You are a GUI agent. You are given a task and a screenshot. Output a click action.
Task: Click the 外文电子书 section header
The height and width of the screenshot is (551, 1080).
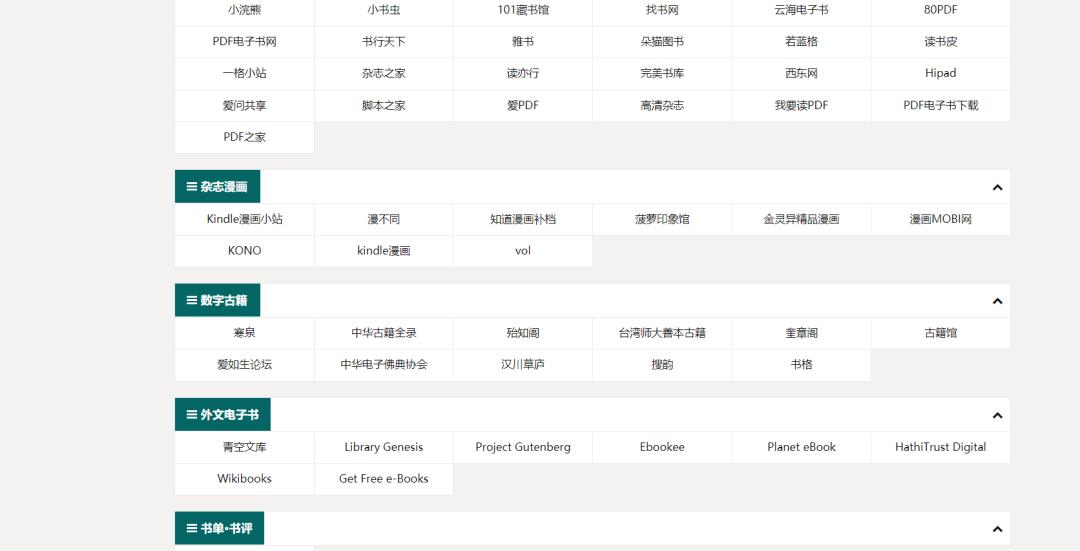click(222, 415)
